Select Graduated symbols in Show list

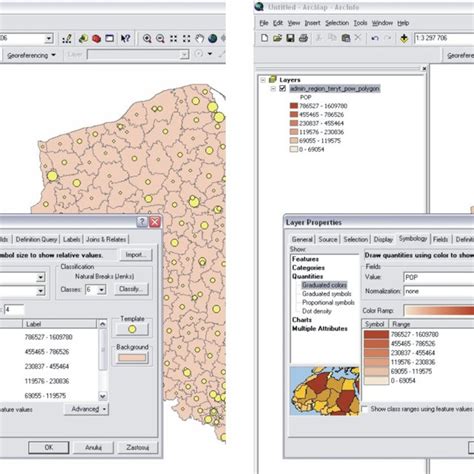327,294
